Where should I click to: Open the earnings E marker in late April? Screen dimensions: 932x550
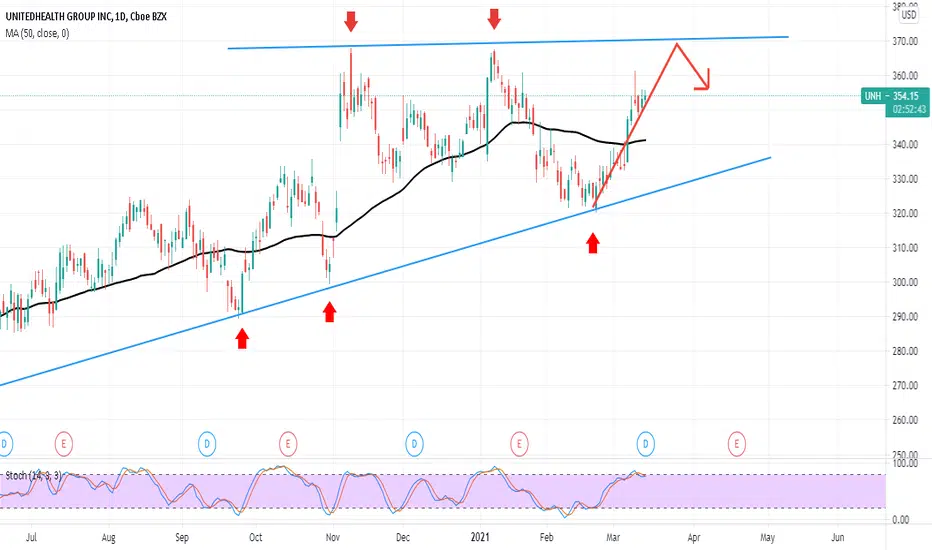click(736, 444)
